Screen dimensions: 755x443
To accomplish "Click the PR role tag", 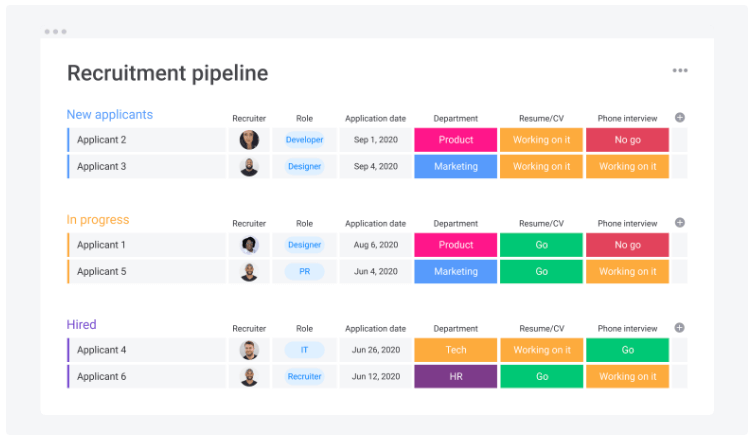I will [304, 272].
